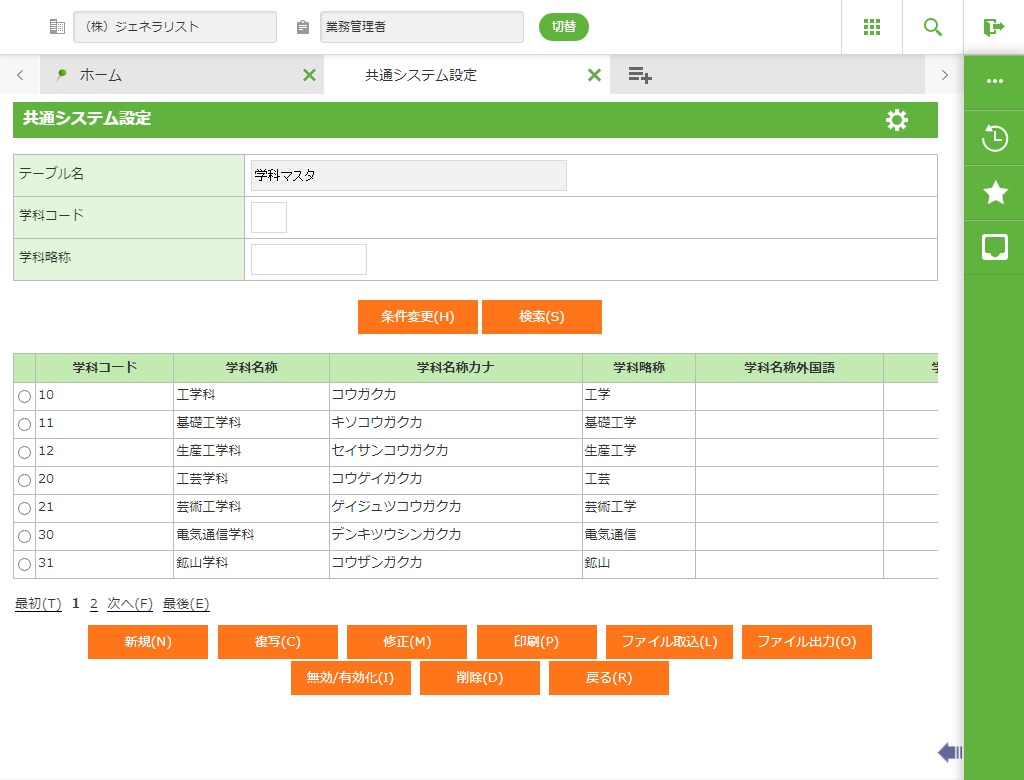This screenshot has width=1024, height=780.
Task: Open the apps grid menu icon
Action: [x=871, y=27]
